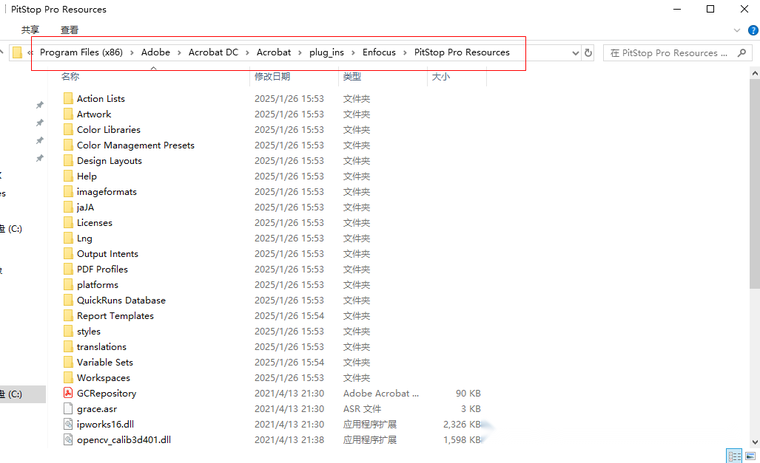
Task: Open the 查看 ribbon tab
Action: [x=69, y=30]
